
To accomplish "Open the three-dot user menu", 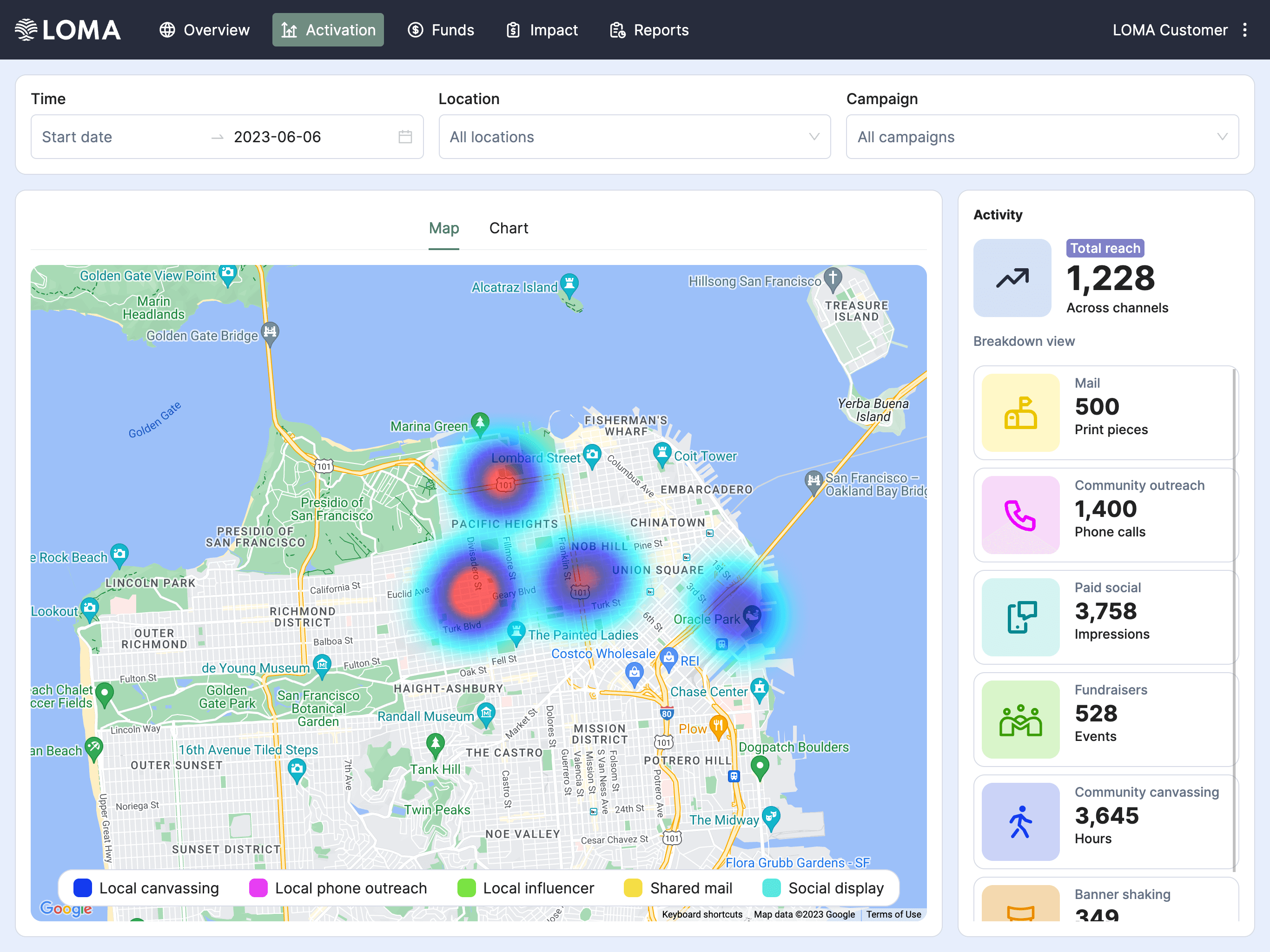I will (1245, 30).
